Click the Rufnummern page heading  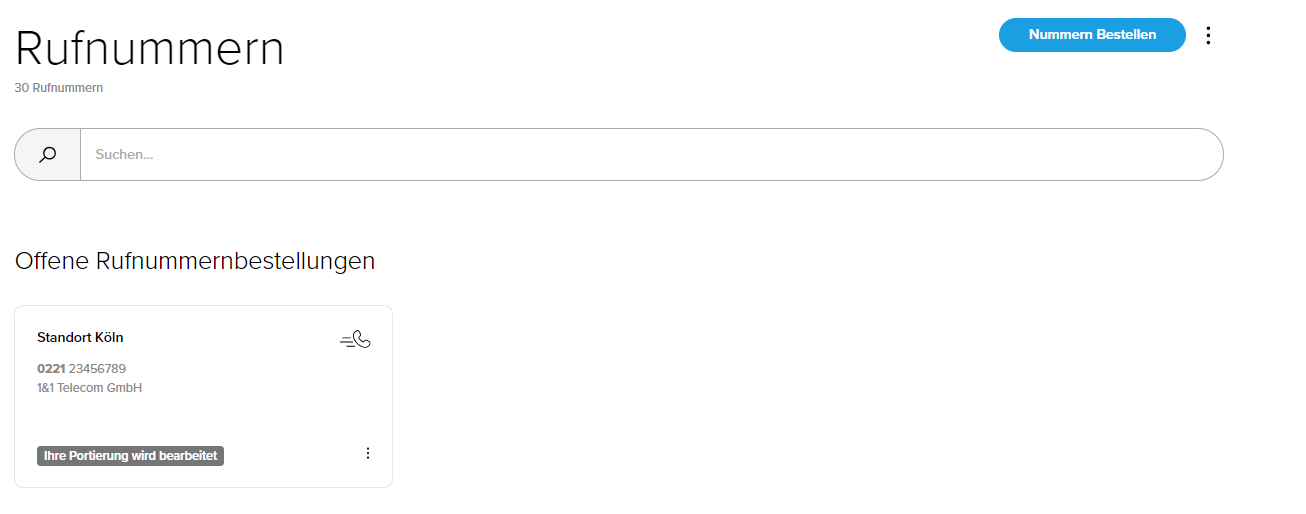(x=150, y=48)
